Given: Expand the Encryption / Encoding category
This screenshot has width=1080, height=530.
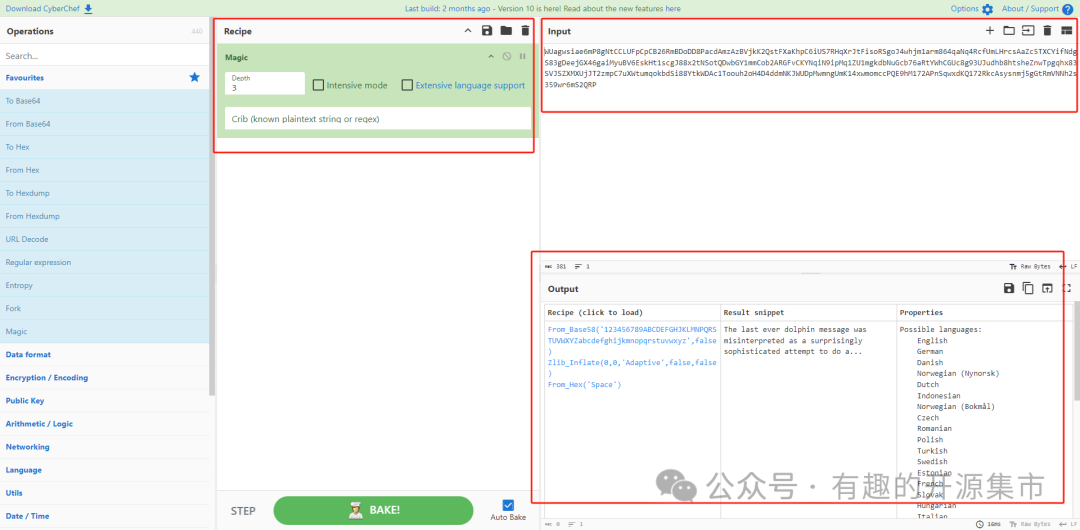Looking at the screenshot, I should pos(46,377).
